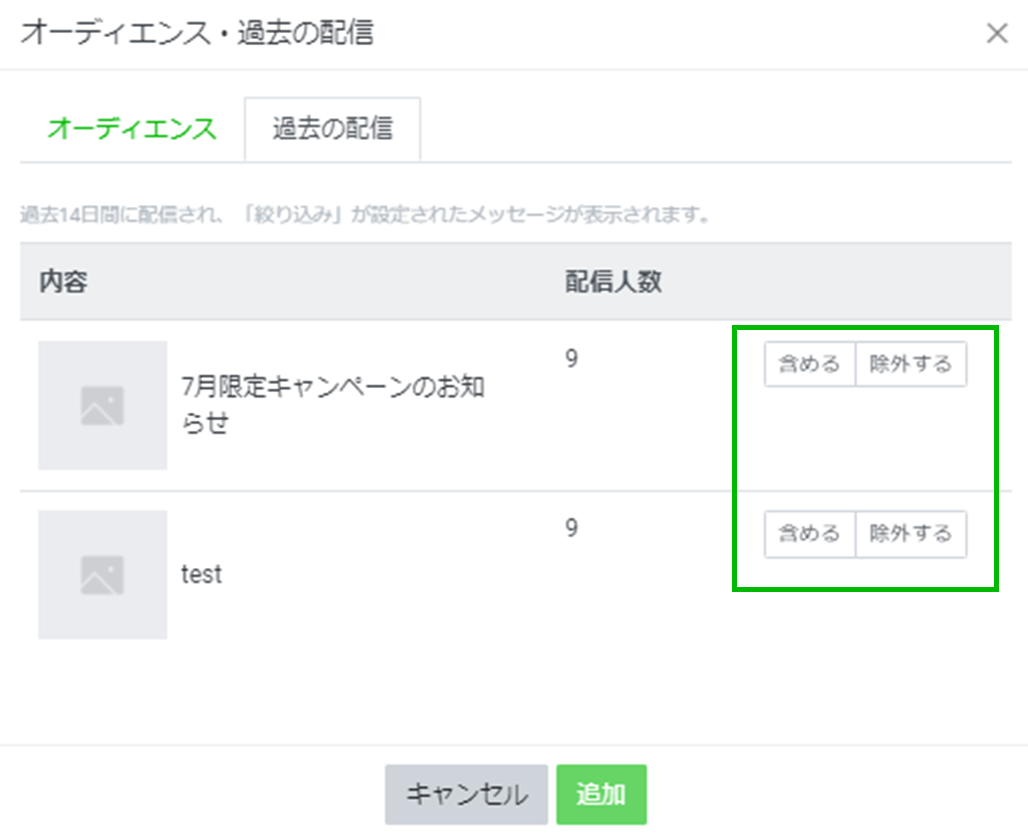The height and width of the screenshot is (833, 1028).
Task: Click the picture icon beside 7月限定キャンペーンのお知らせ
Action: coord(102,405)
